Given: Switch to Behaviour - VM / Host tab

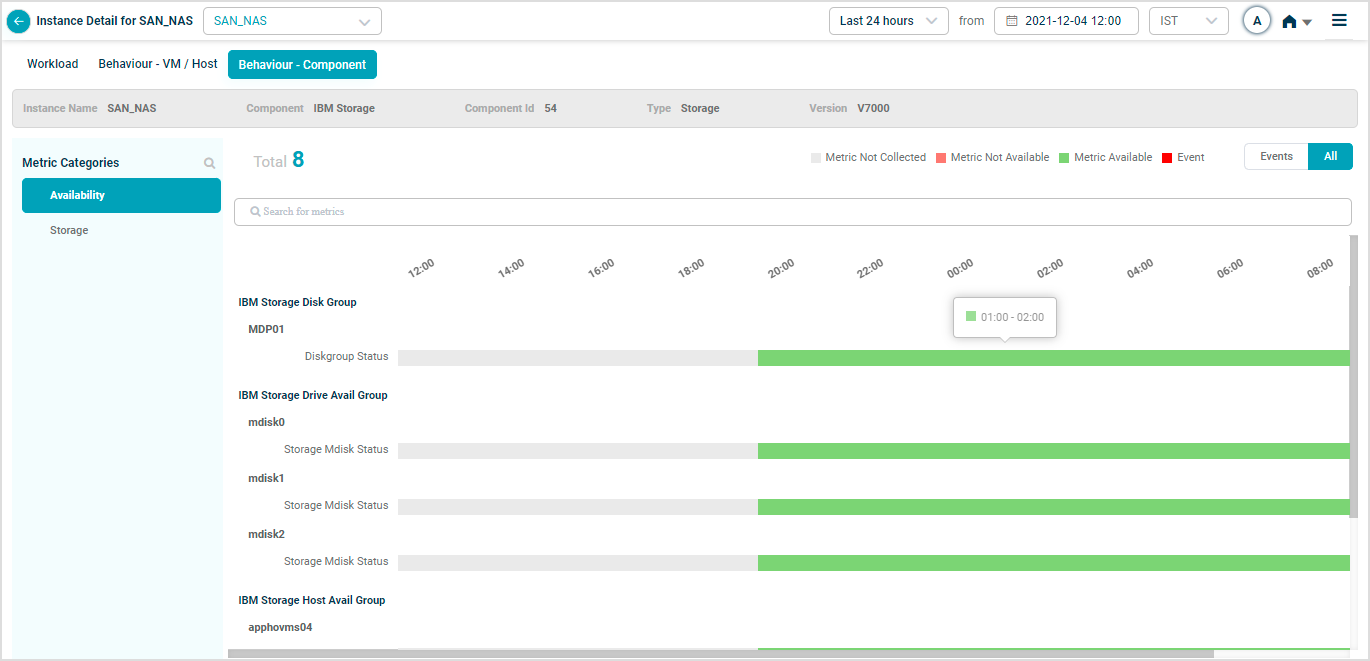Looking at the screenshot, I should pos(158,64).
